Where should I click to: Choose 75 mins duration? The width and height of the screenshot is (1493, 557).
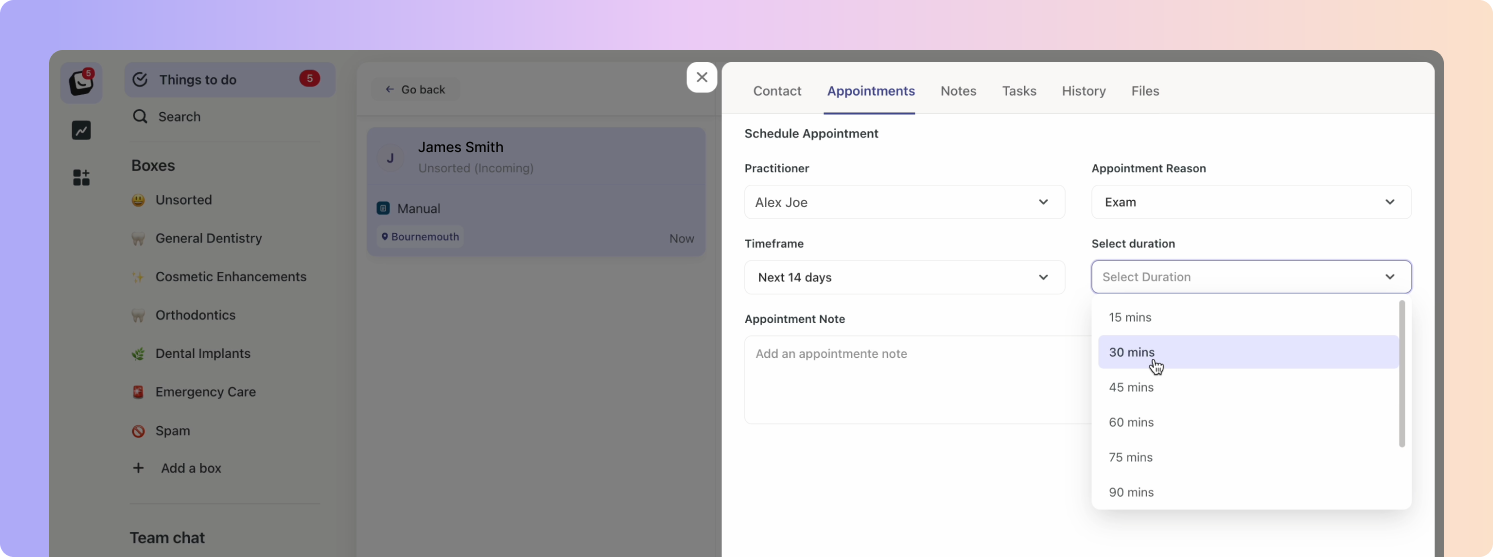tap(1248, 457)
